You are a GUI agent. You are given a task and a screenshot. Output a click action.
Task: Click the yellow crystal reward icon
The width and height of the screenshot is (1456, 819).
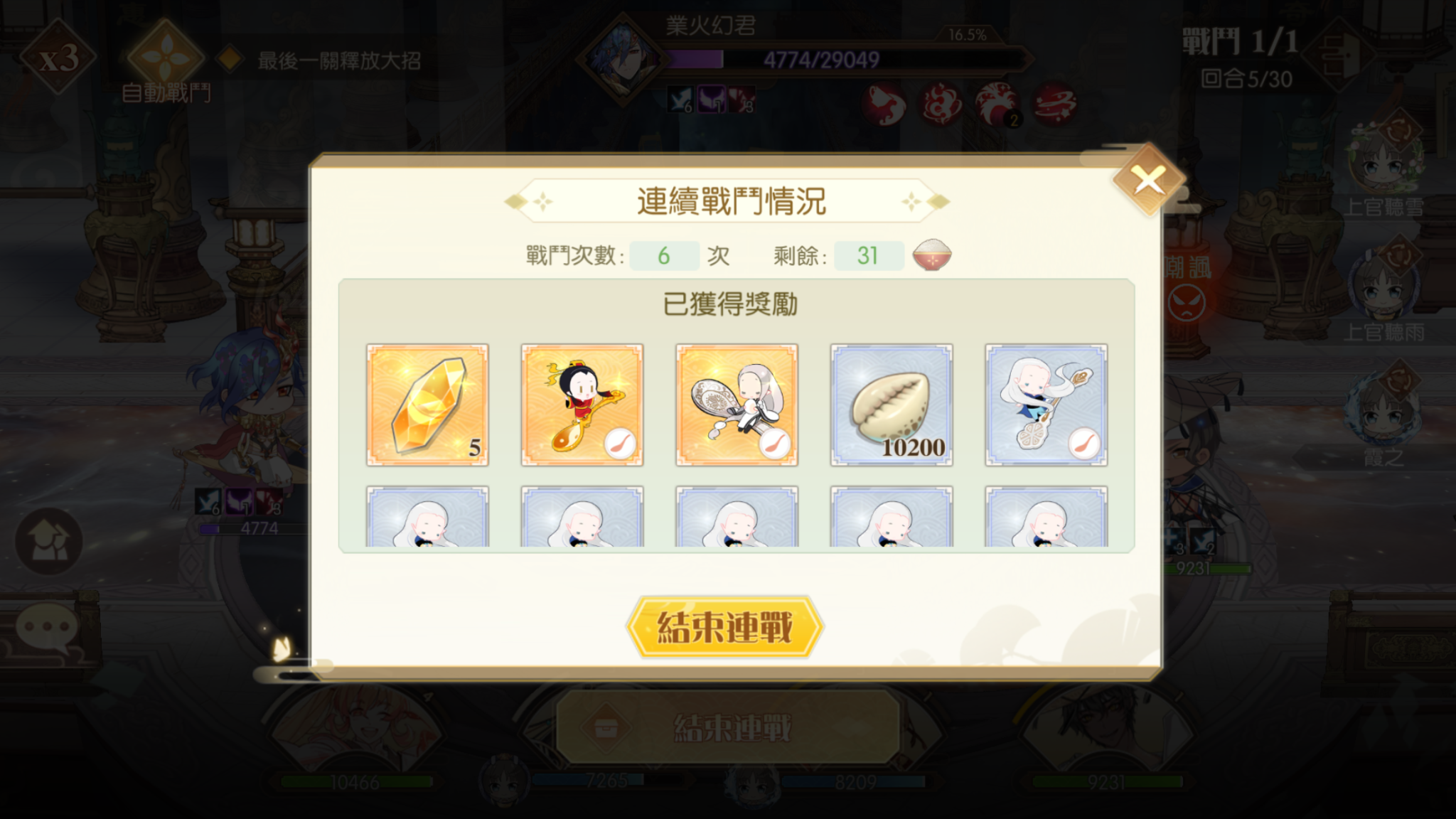[427, 405]
